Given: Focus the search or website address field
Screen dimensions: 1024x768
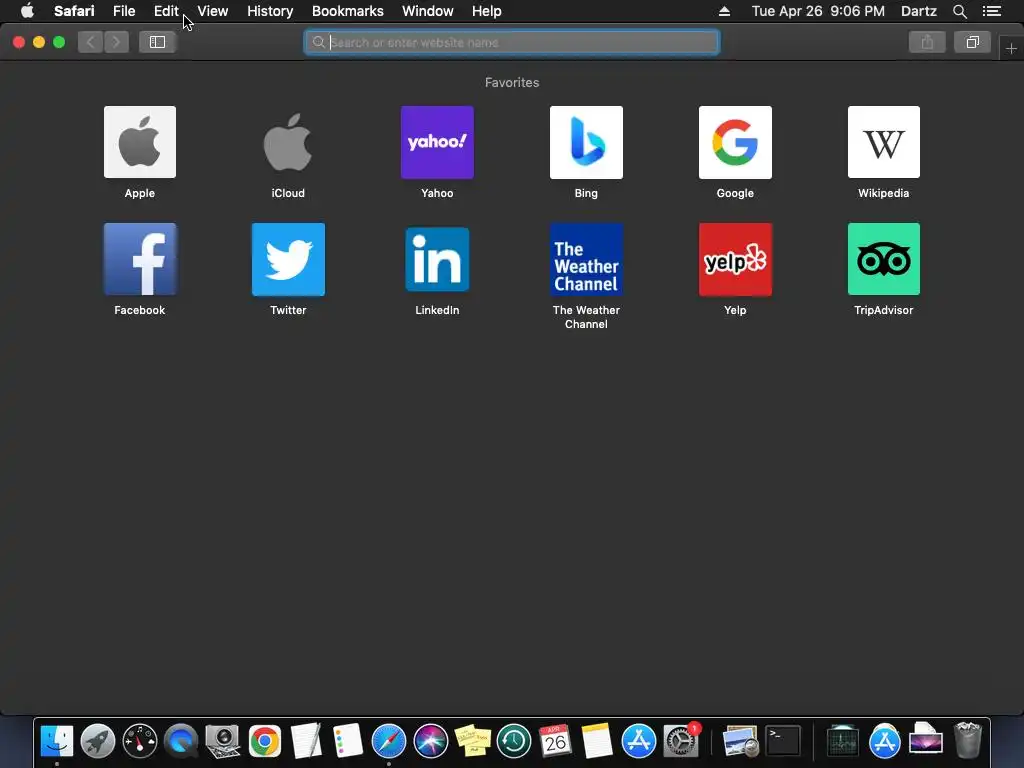Looking at the screenshot, I should click(x=512, y=42).
